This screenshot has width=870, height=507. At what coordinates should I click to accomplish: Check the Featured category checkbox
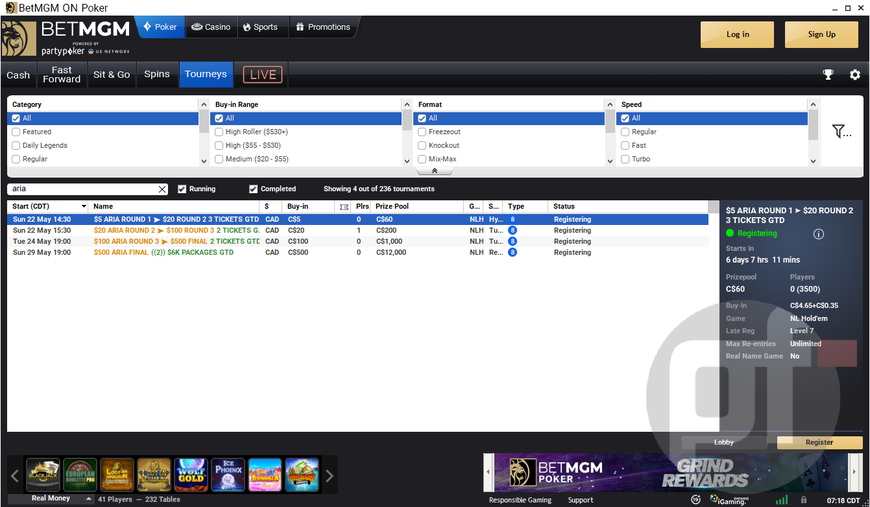click(16, 132)
